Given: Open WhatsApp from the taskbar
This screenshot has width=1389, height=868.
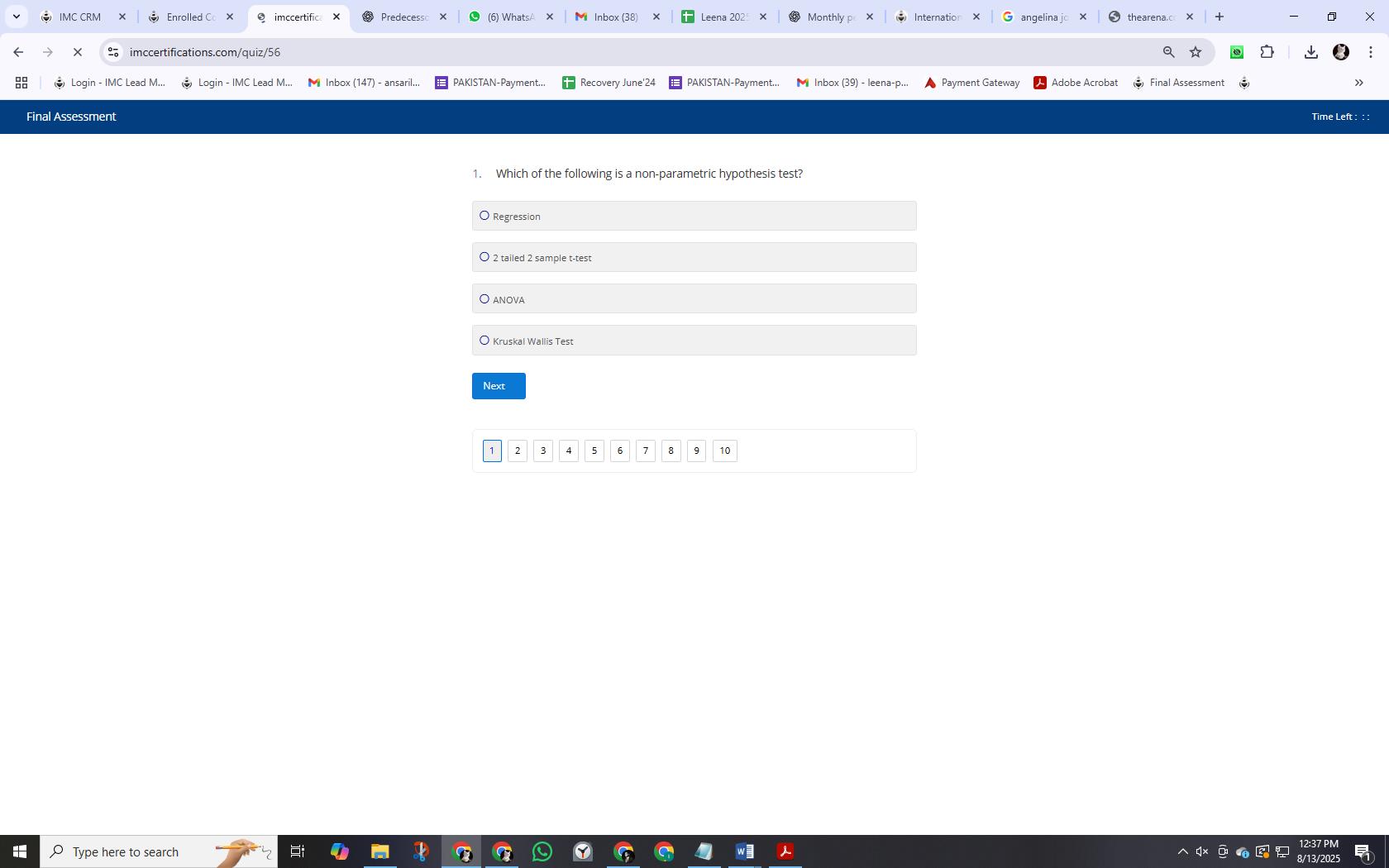Looking at the screenshot, I should 542,851.
